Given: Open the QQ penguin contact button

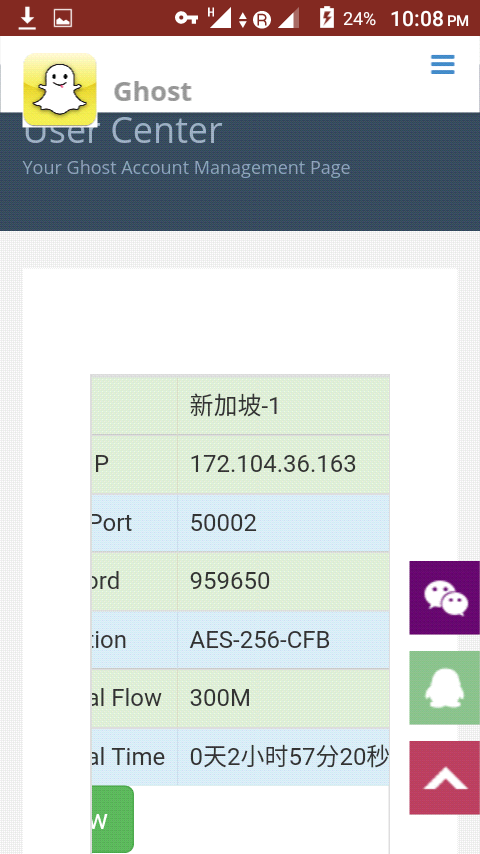Looking at the screenshot, I should pos(445,687).
